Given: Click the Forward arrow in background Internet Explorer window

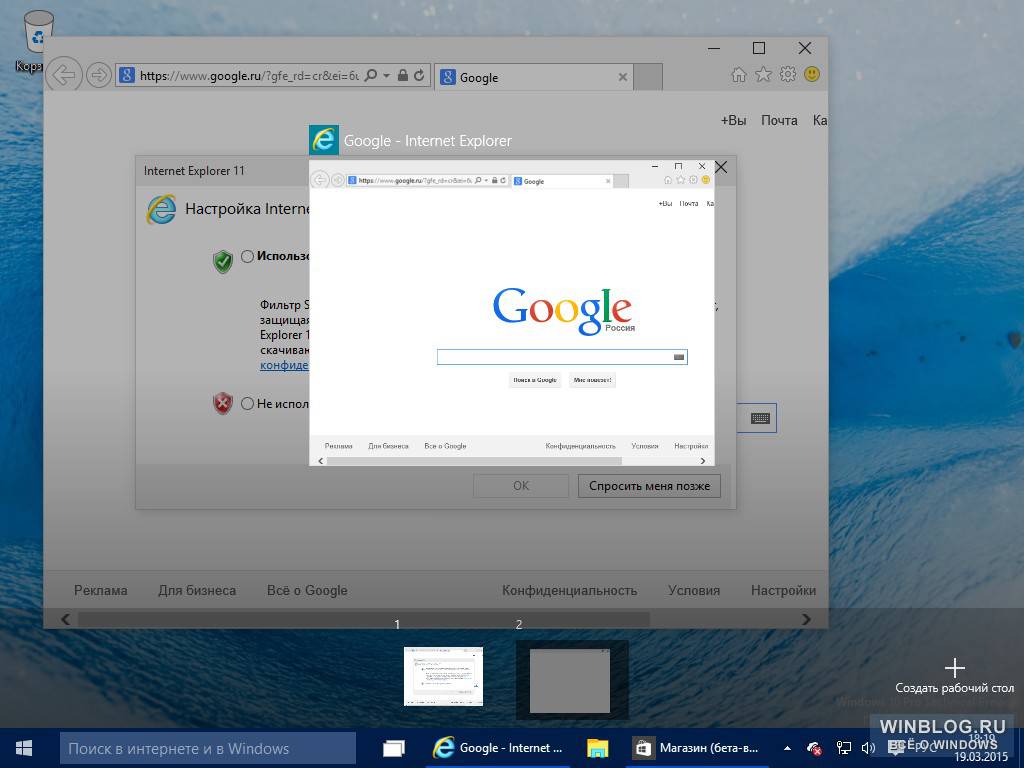Looking at the screenshot, I should (99, 76).
